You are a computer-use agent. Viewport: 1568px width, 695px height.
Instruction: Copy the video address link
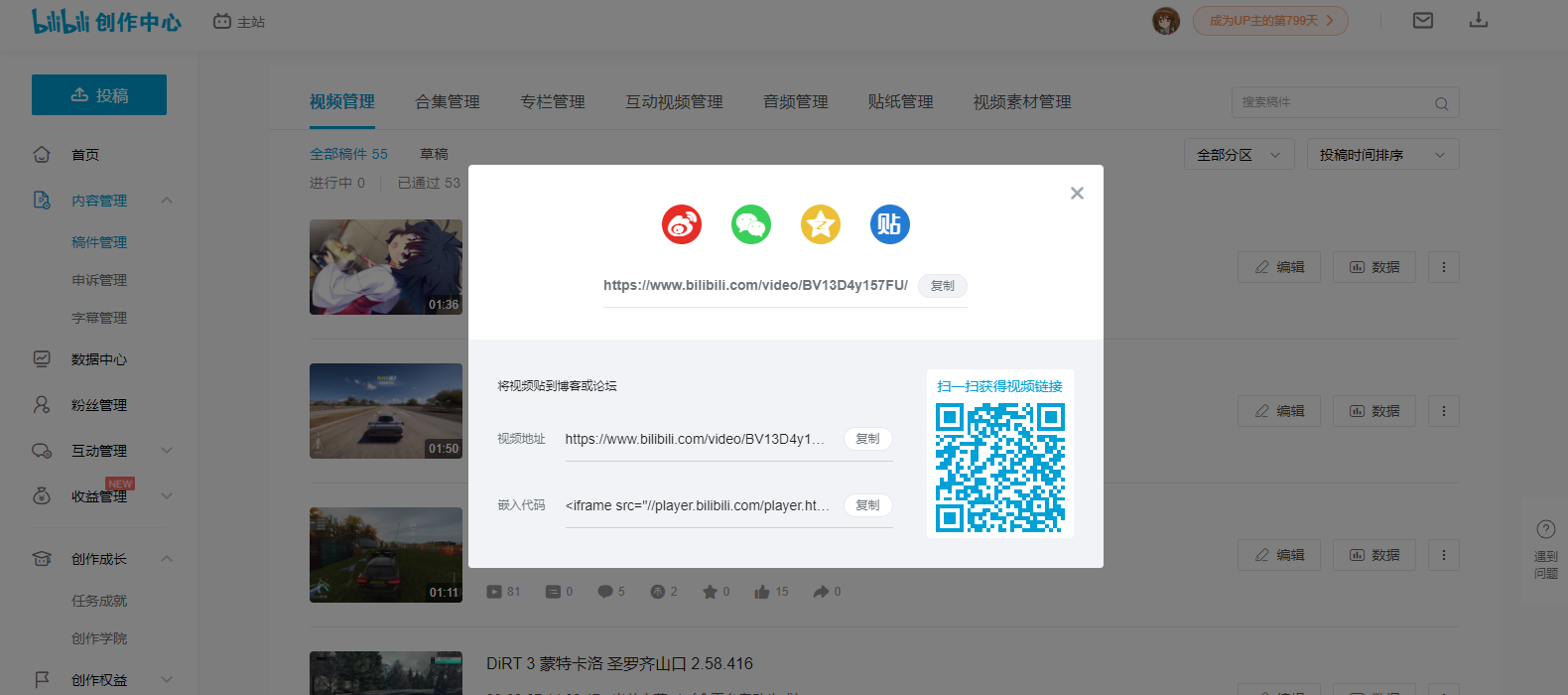coord(867,439)
